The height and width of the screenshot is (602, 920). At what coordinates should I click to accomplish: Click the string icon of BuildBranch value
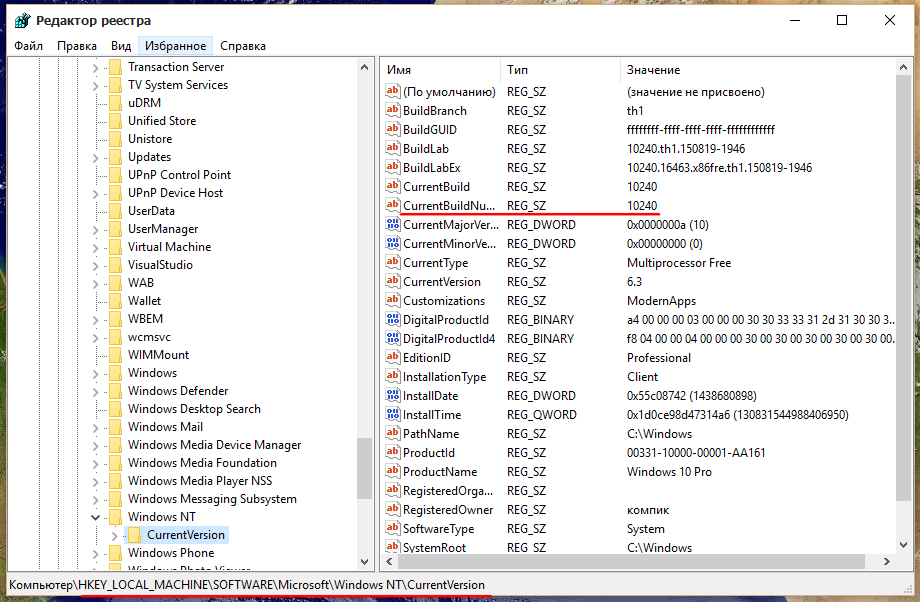click(x=393, y=110)
